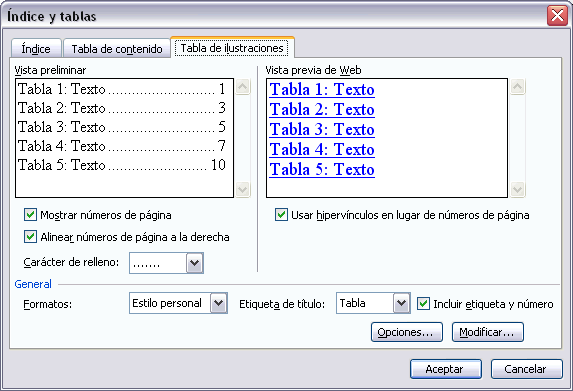Open the Formatos dropdown arrow
Screen dimensions: 573x391
coord(219,303)
